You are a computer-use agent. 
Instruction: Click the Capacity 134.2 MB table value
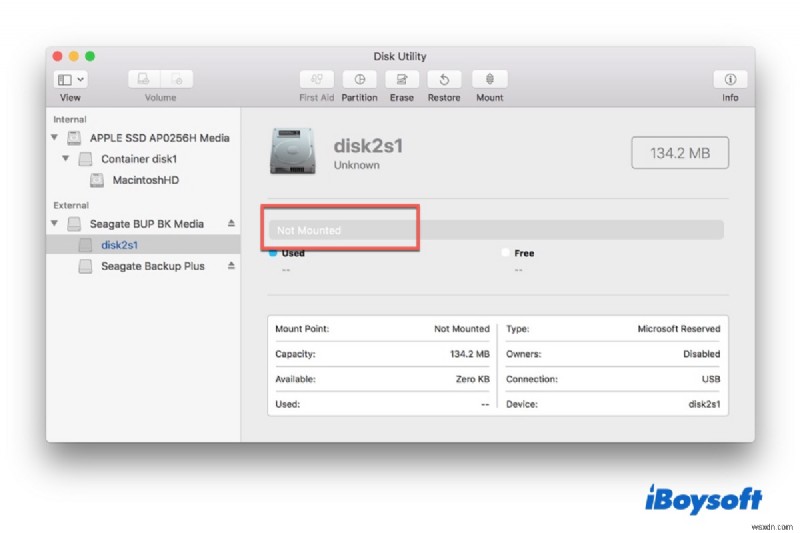[469, 354]
